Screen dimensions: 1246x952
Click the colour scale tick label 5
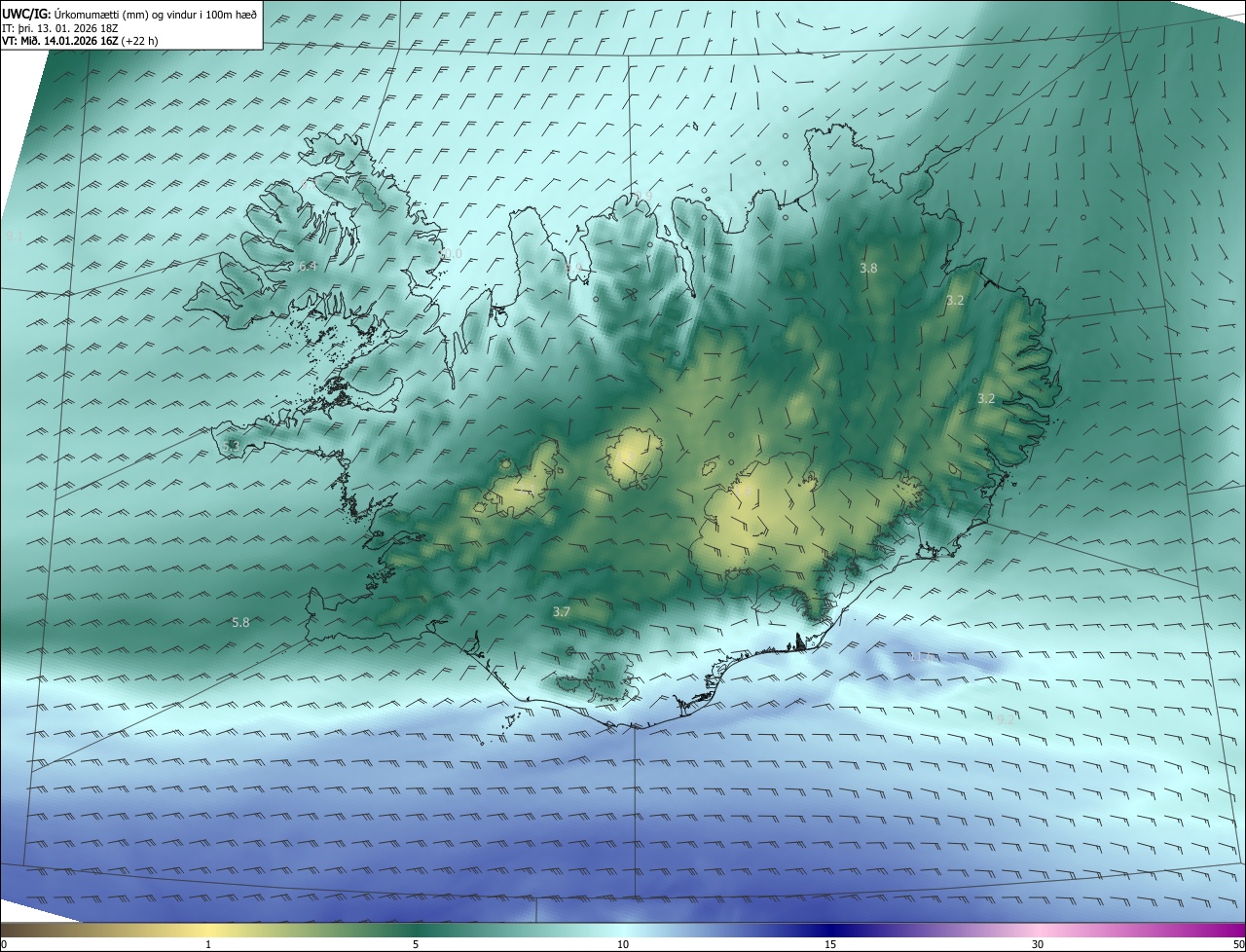click(x=416, y=944)
